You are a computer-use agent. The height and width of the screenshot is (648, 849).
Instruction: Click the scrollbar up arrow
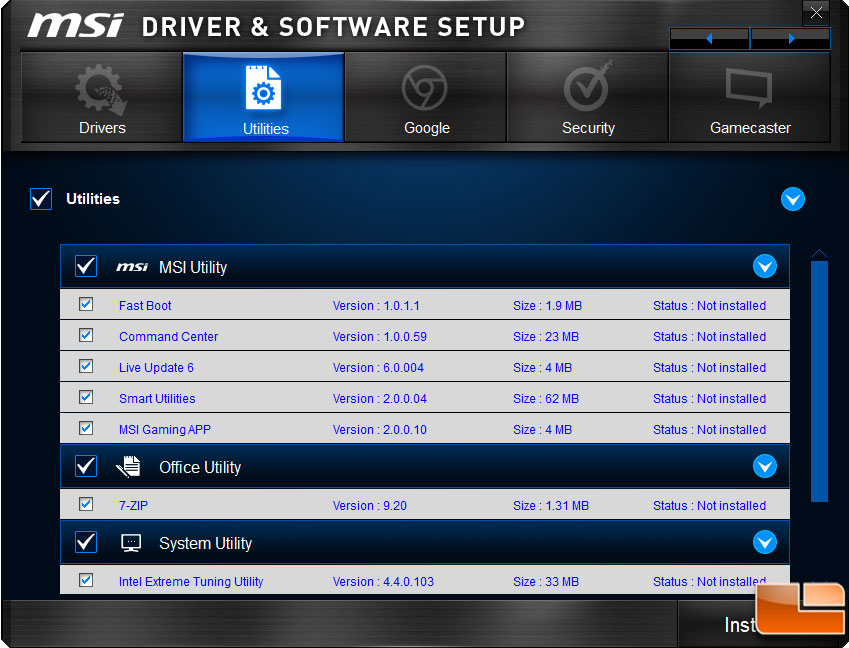point(819,254)
